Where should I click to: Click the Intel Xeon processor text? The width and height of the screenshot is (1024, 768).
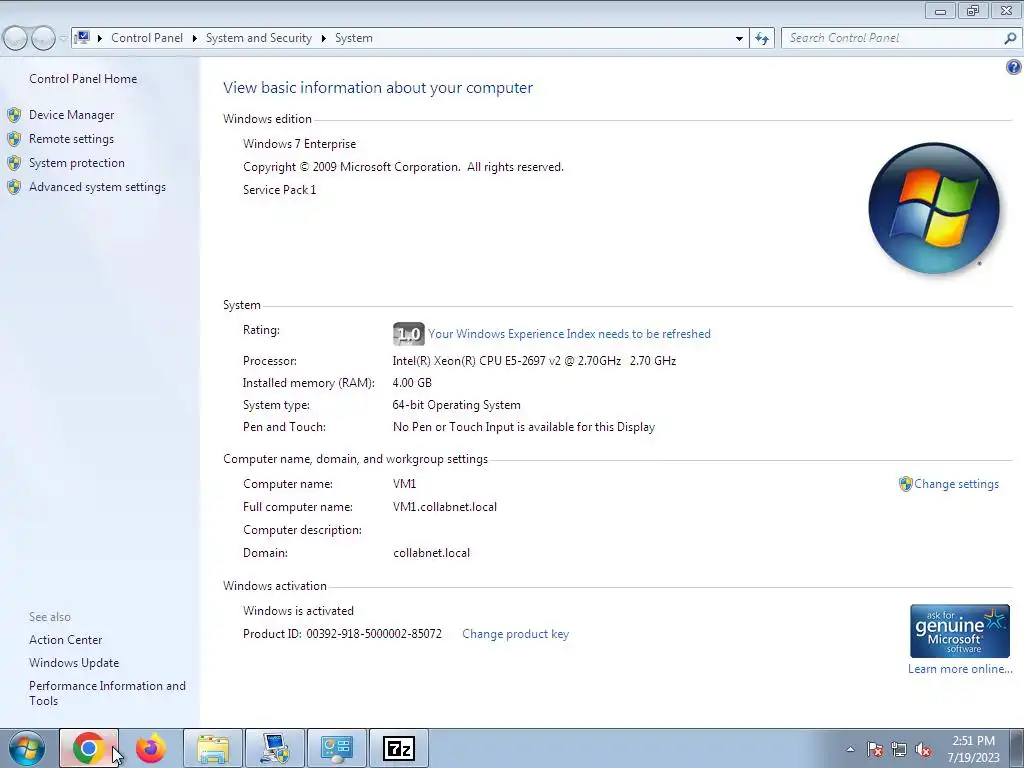click(x=534, y=361)
